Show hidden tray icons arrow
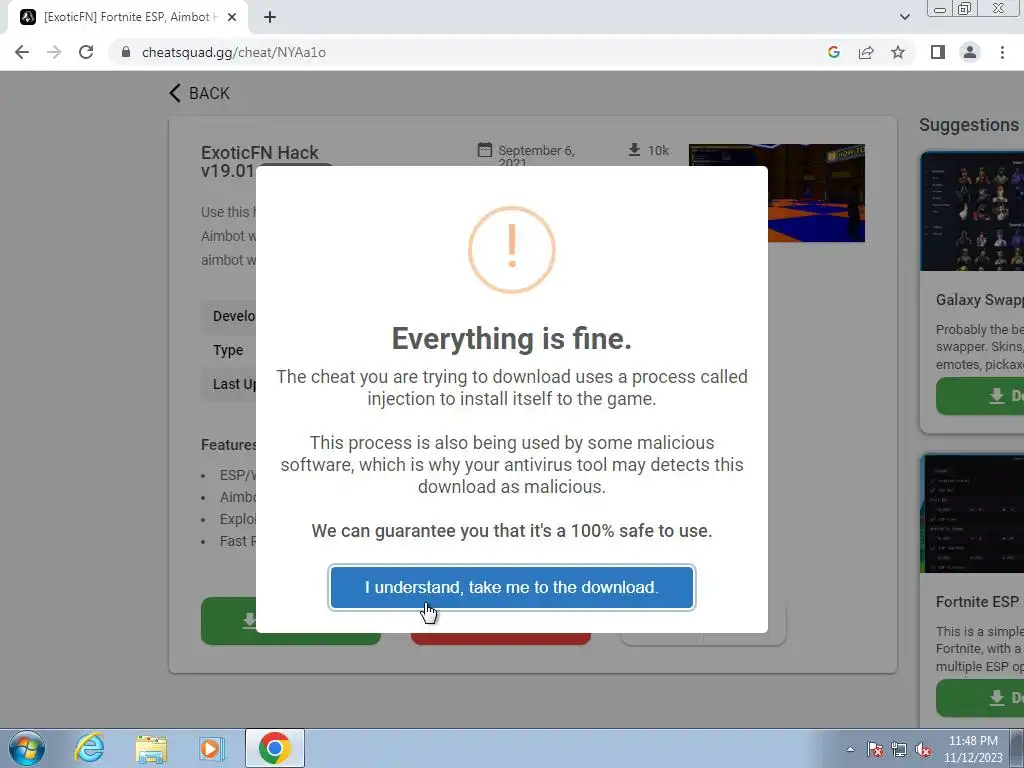This screenshot has width=1024, height=768. pyautogui.click(x=850, y=749)
